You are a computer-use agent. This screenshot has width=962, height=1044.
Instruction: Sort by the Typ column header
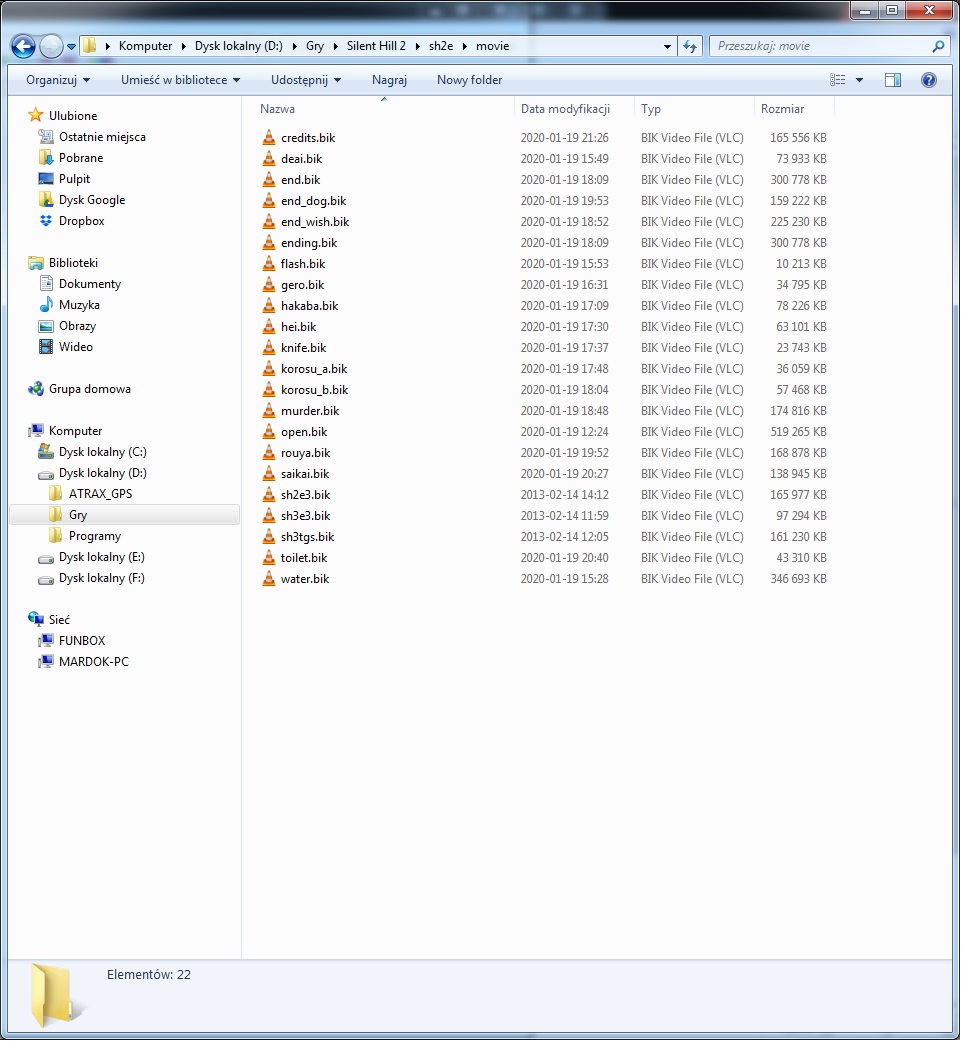[694, 109]
